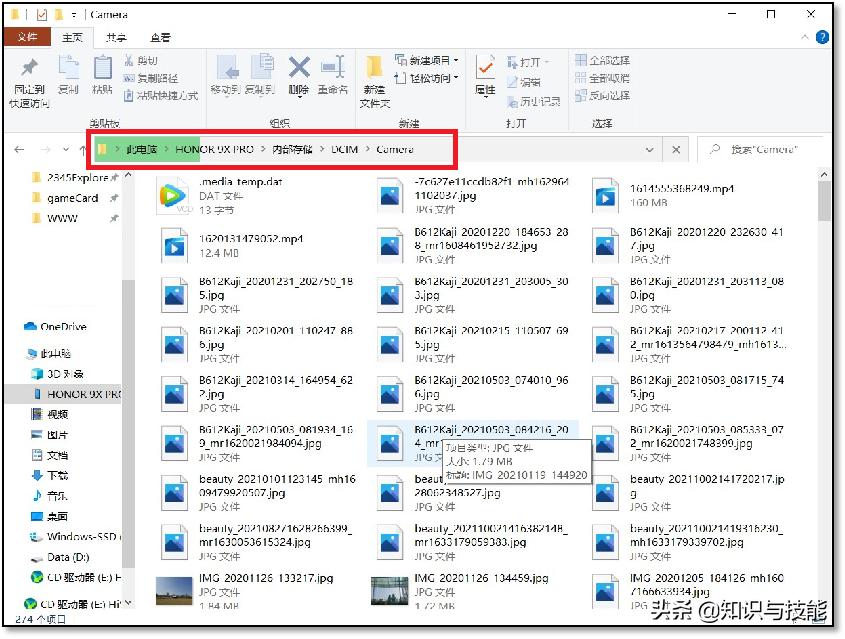The image size is (845, 639).
Task: Invert the selection with 反向选择
Action: (x=602, y=96)
